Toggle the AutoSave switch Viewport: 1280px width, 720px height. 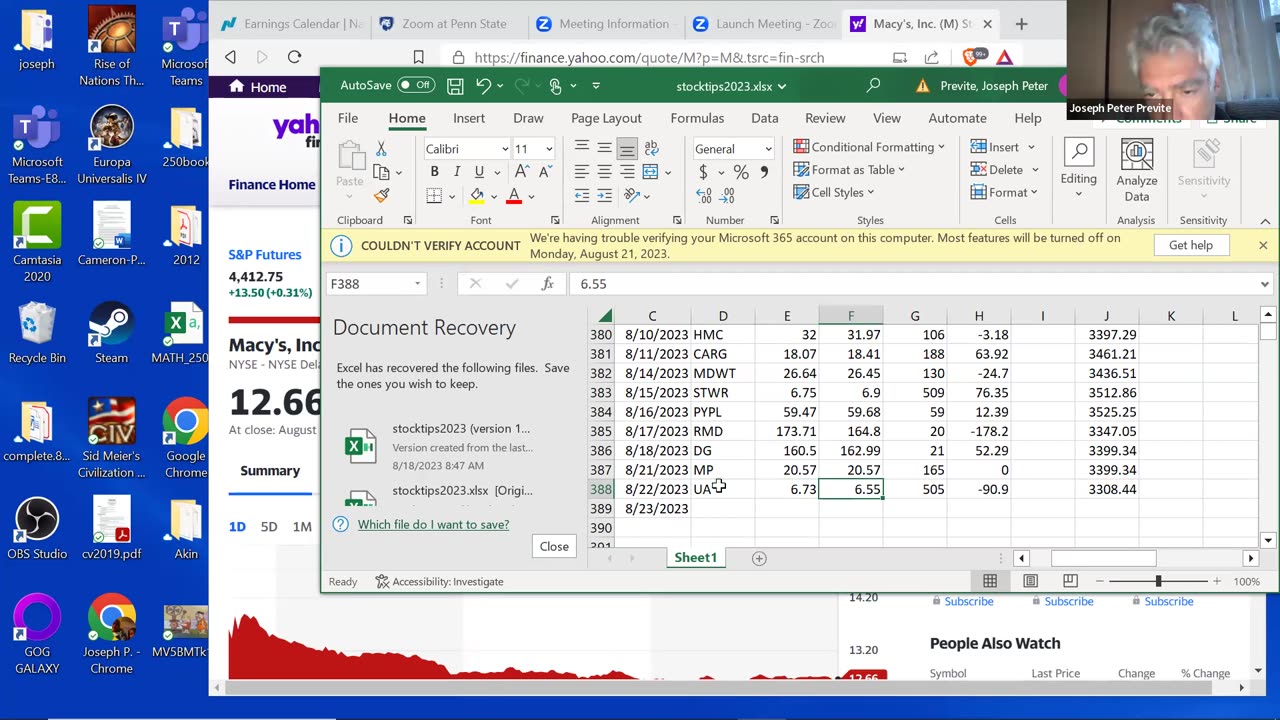pos(416,86)
